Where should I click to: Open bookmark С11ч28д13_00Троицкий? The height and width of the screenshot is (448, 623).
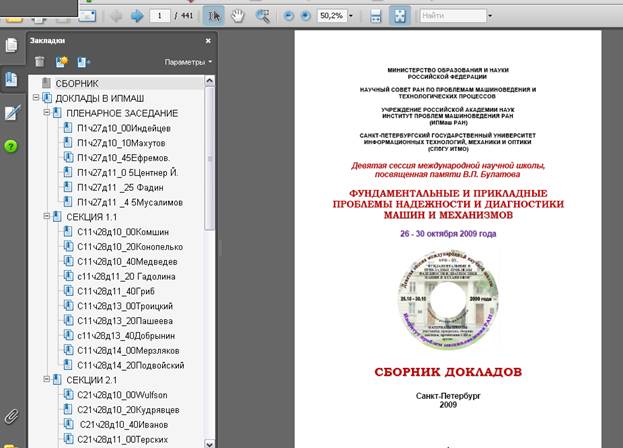tap(125, 306)
